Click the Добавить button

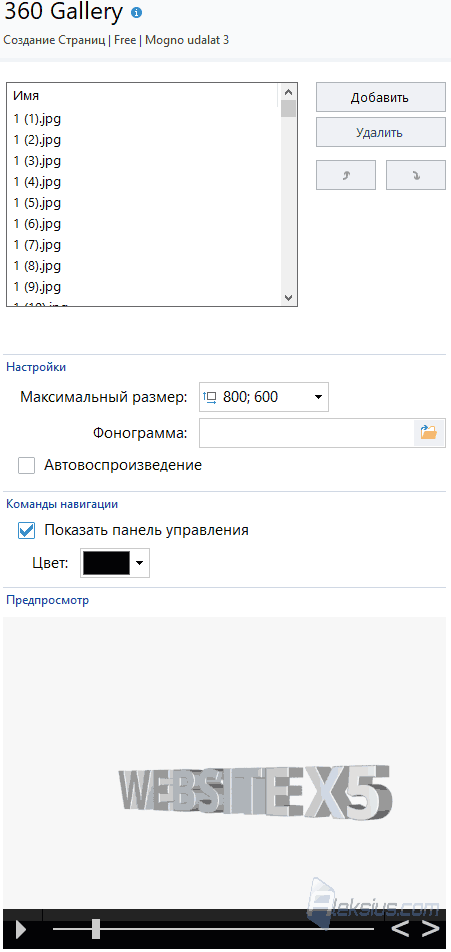pos(381,98)
